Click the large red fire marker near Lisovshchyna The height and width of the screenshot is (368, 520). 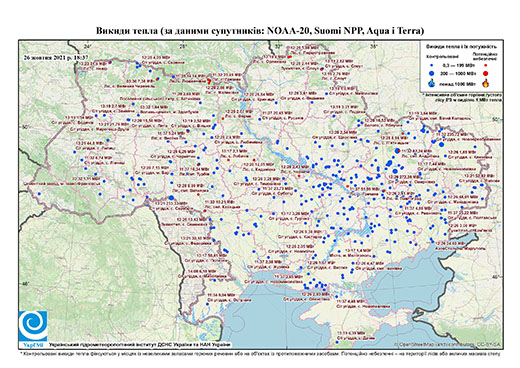pos(209,81)
